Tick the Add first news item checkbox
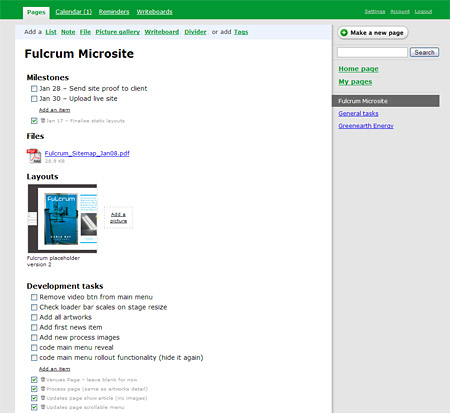The height and width of the screenshot is (413, 450). pos(34,327)
